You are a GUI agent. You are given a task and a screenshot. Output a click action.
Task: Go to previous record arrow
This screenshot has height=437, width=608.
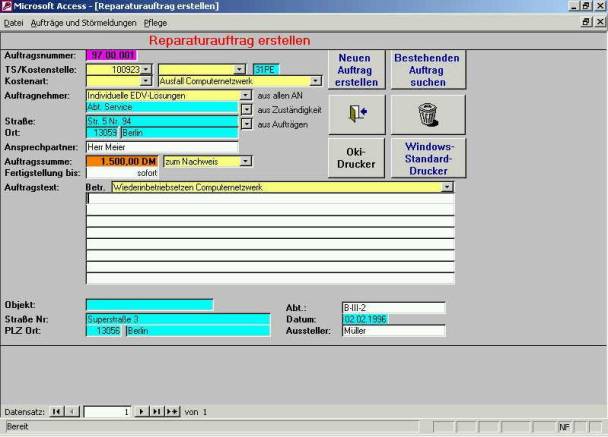click(73, 411)
